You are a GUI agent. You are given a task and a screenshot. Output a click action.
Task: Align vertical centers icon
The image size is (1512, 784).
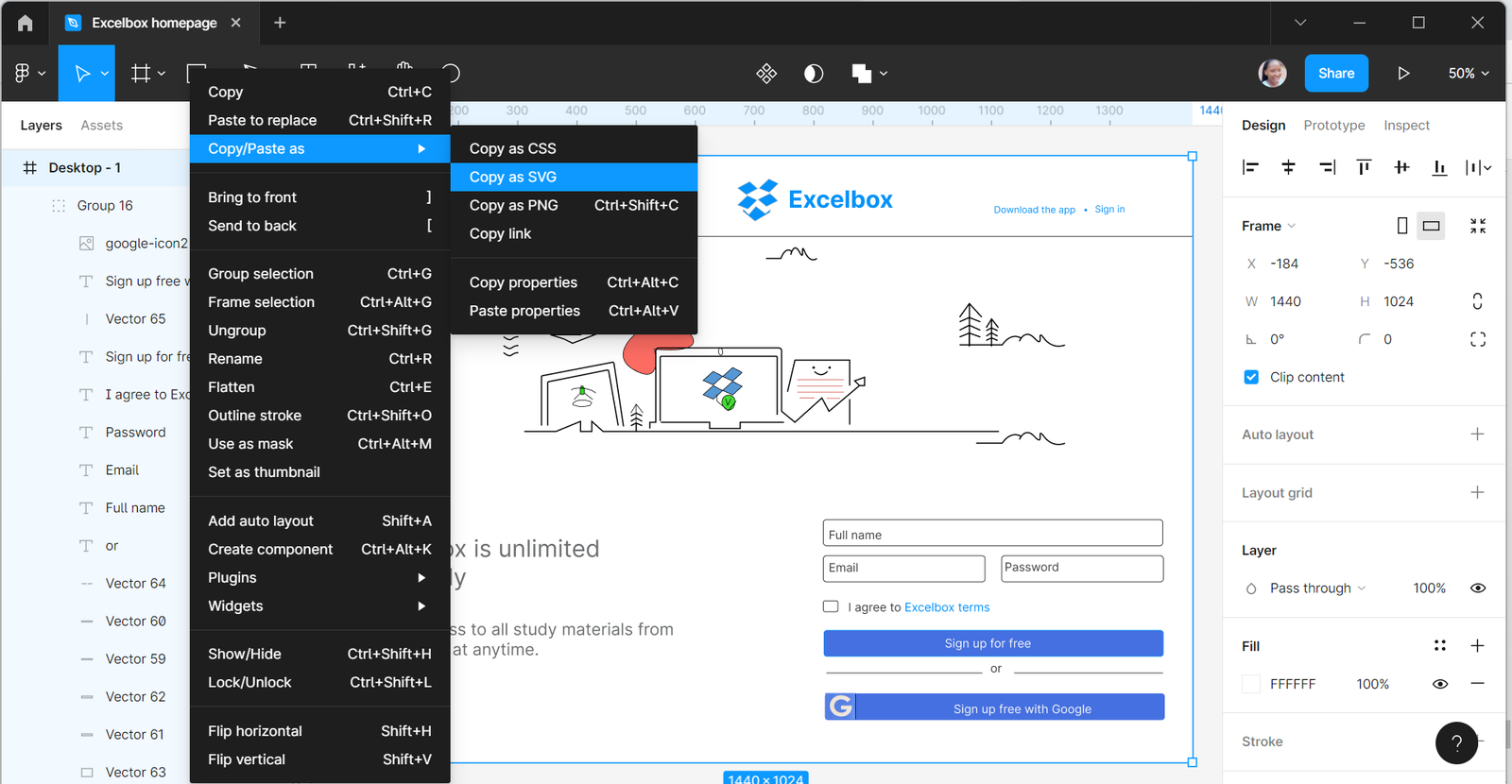point(1401,167)
